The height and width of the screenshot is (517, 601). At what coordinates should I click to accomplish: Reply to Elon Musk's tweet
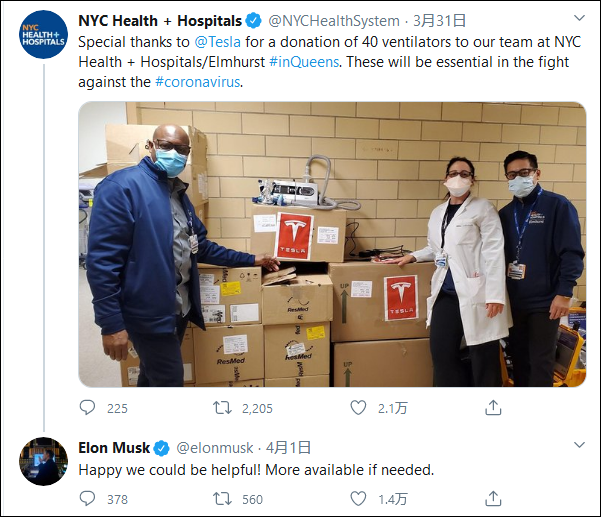(x=87, y=499)
